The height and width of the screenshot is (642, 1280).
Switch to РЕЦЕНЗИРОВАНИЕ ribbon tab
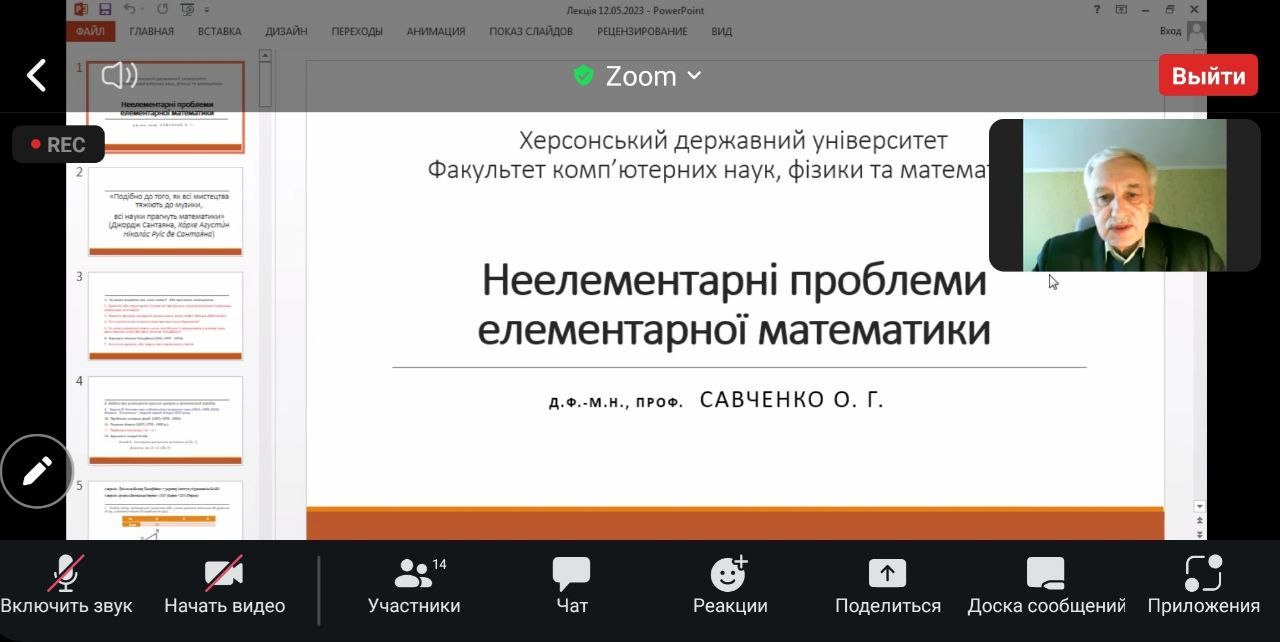tap(642, 31)
